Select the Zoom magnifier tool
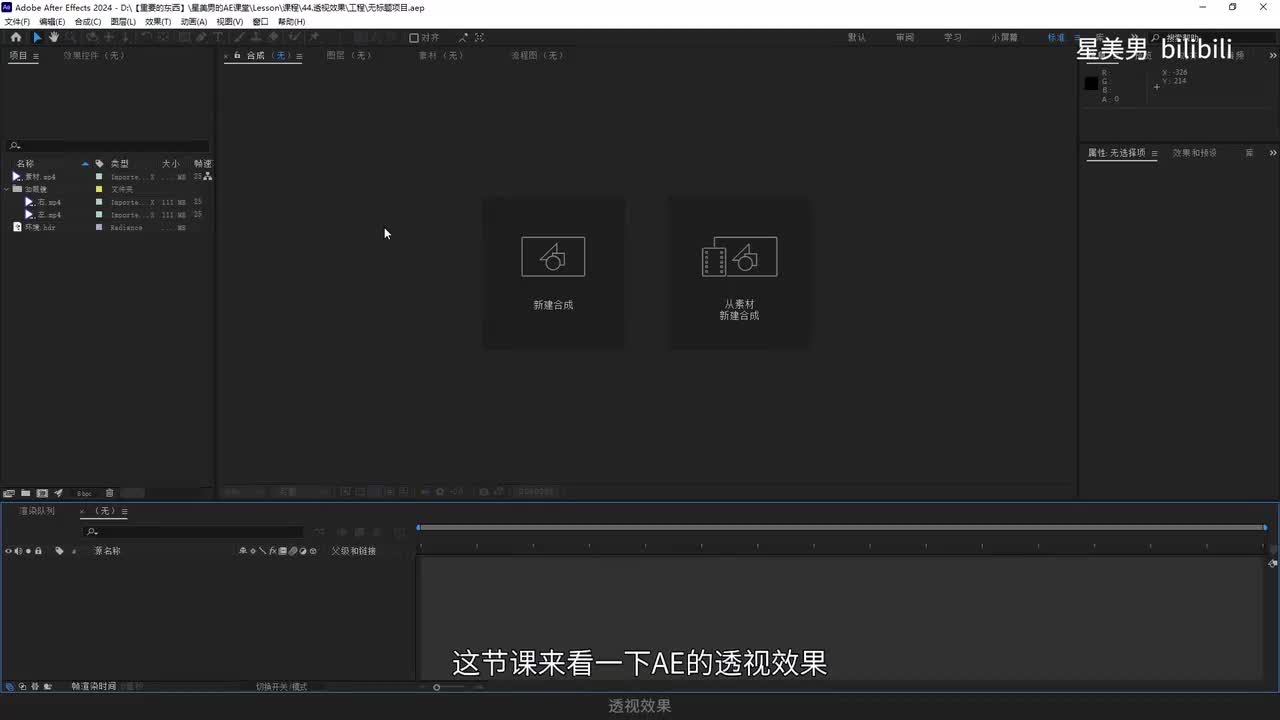The image size is (1280, 720). 70,37
